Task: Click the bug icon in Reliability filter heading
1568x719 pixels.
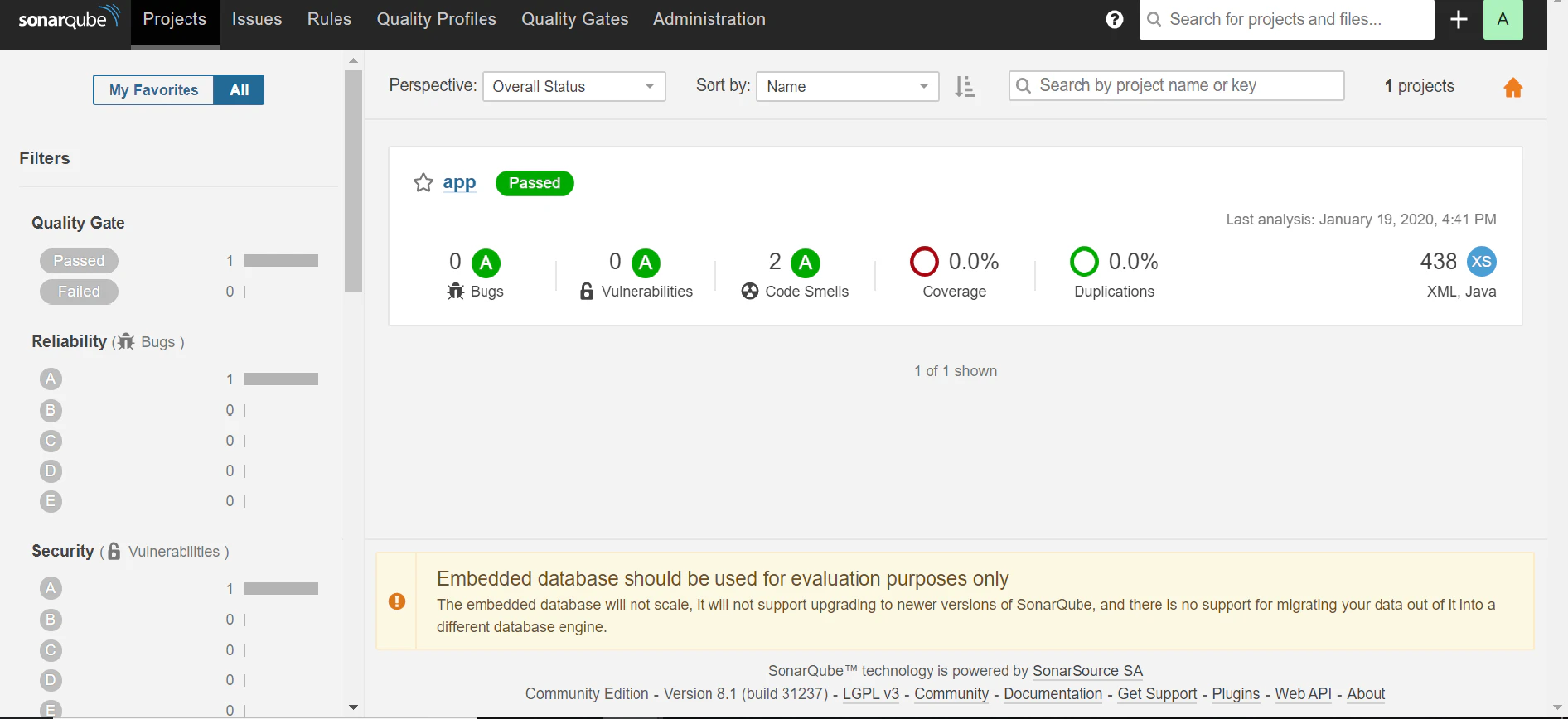Action: [x=126, y=341]
